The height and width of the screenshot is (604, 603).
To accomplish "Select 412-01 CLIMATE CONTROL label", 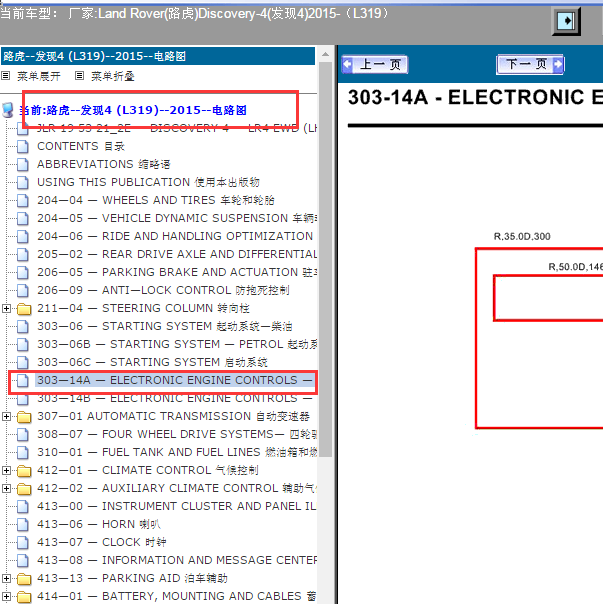I will pyautogui.click(x=148, y=470).
